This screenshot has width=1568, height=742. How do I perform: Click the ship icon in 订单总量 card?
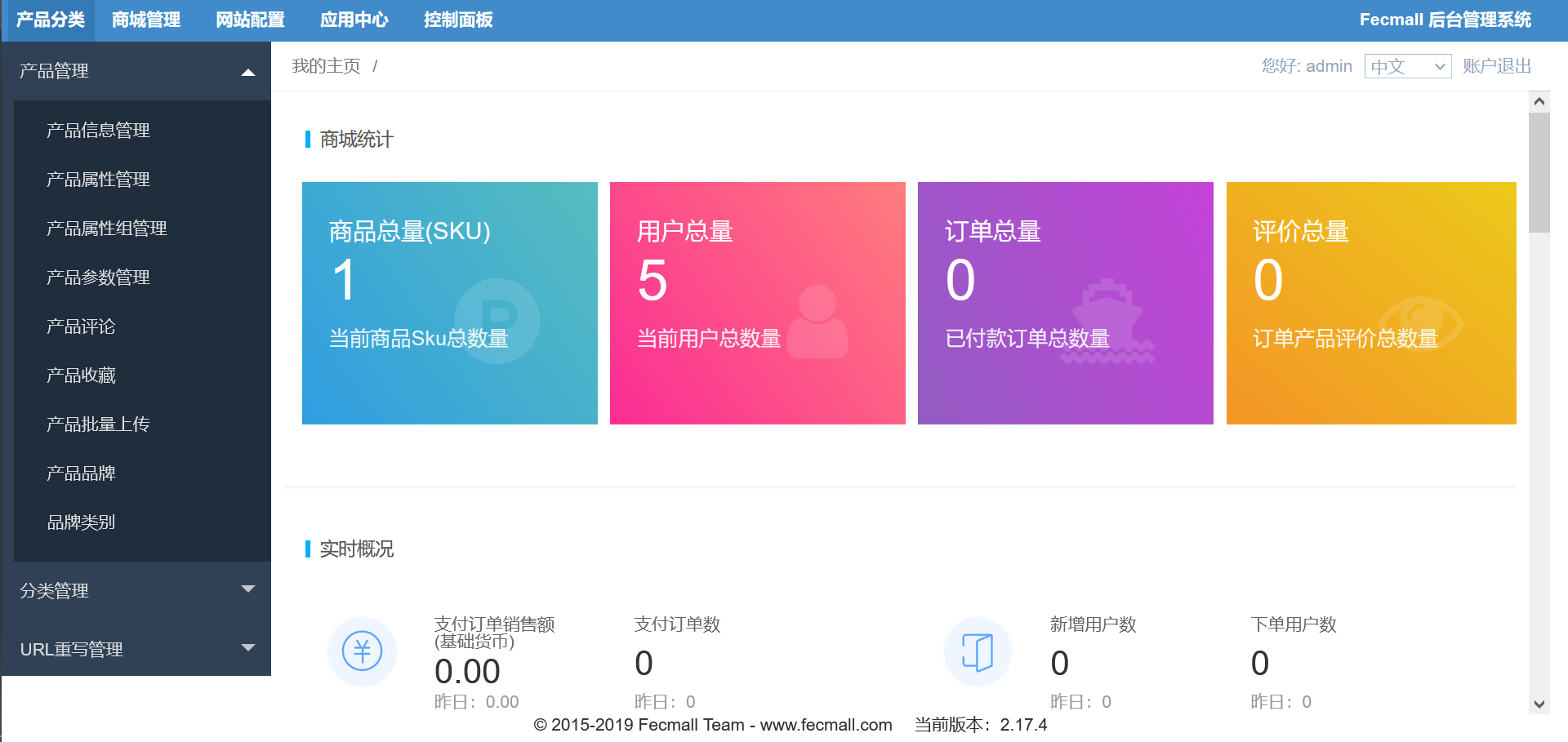tap(1107, 321)
